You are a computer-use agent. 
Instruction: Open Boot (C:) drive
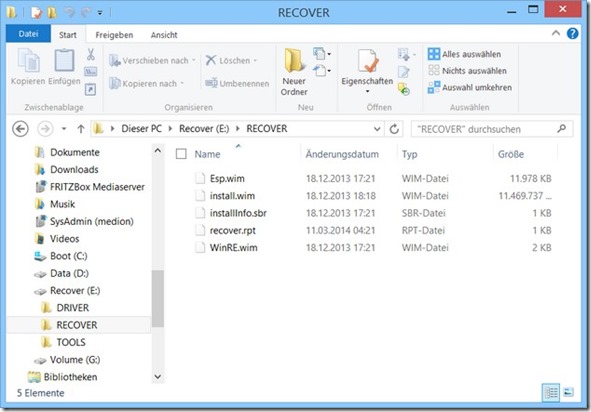tap(69, 256)
